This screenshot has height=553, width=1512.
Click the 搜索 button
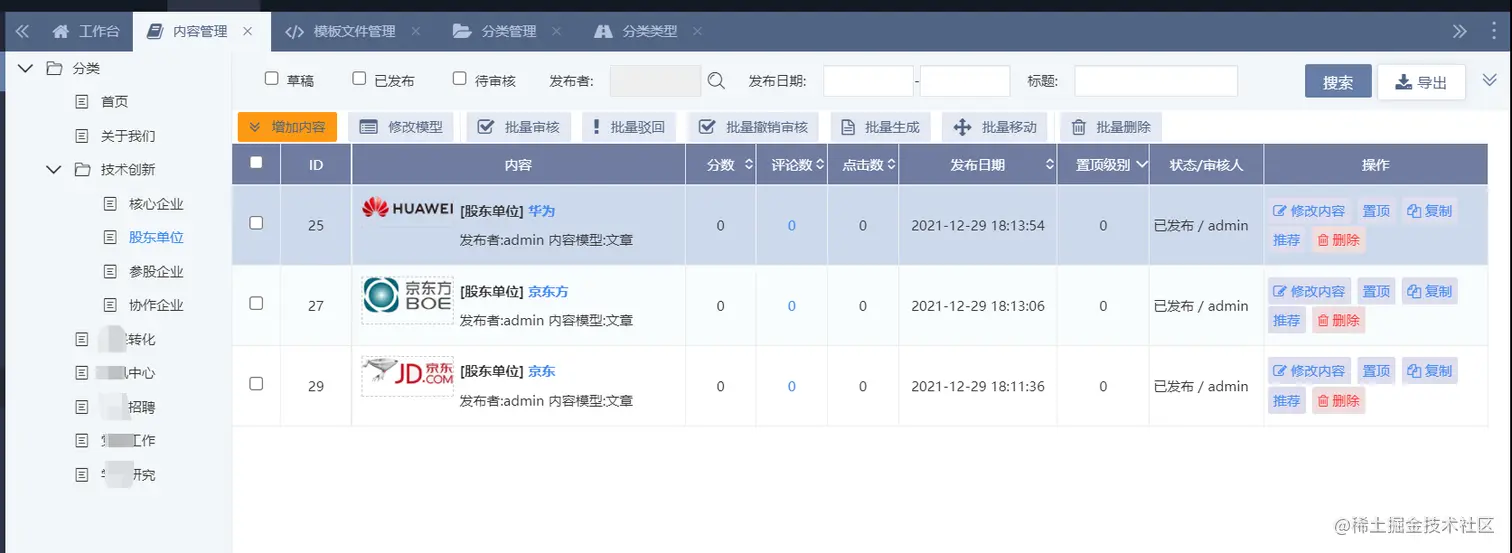(x=1337, y=82)
